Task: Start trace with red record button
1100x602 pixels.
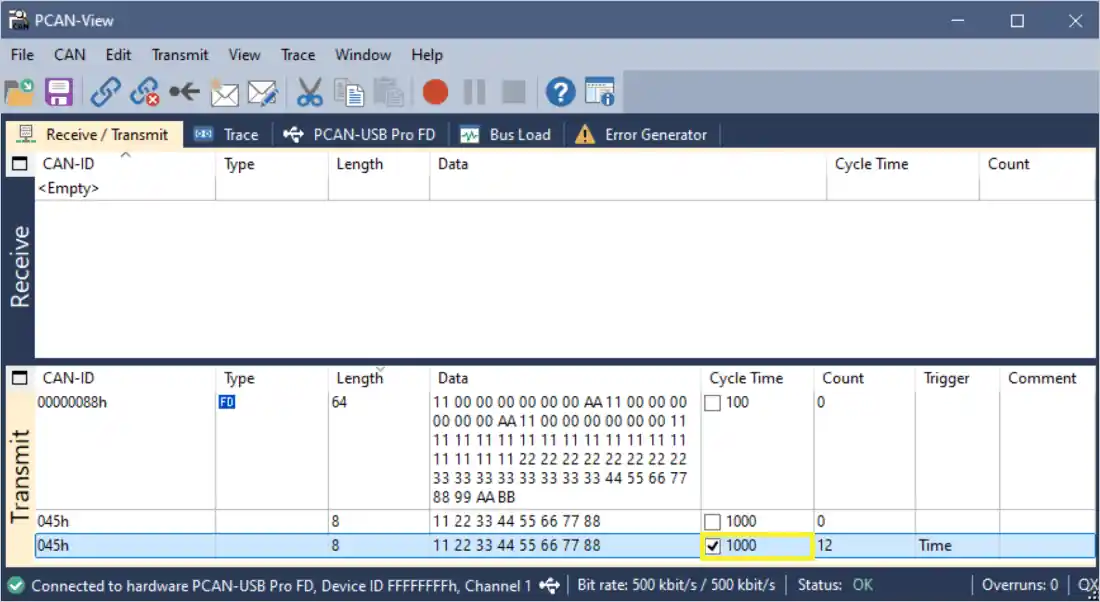Action: tap(435, 92)
